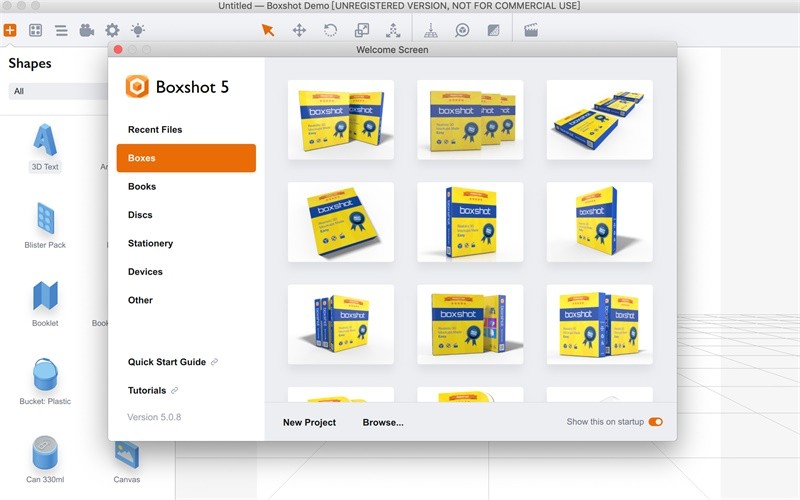The width and height of the screenshot is (800, 500).
Task: Select the Stationery category
Action: coord(151,243)
